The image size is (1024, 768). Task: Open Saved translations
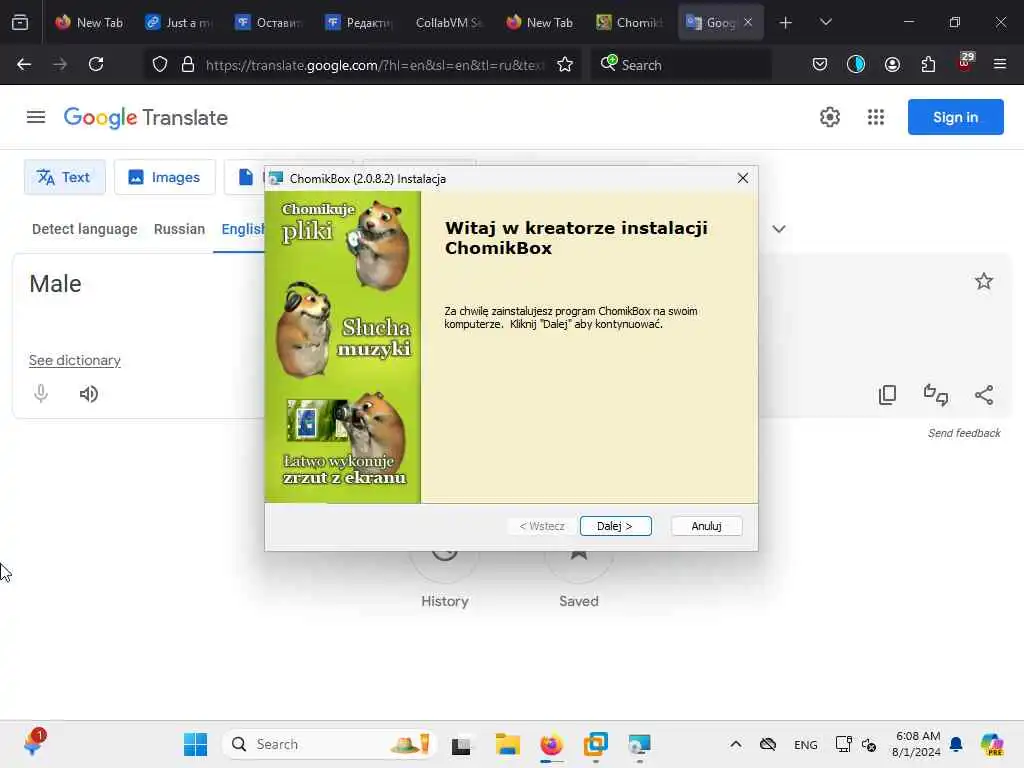click(579, 601)
